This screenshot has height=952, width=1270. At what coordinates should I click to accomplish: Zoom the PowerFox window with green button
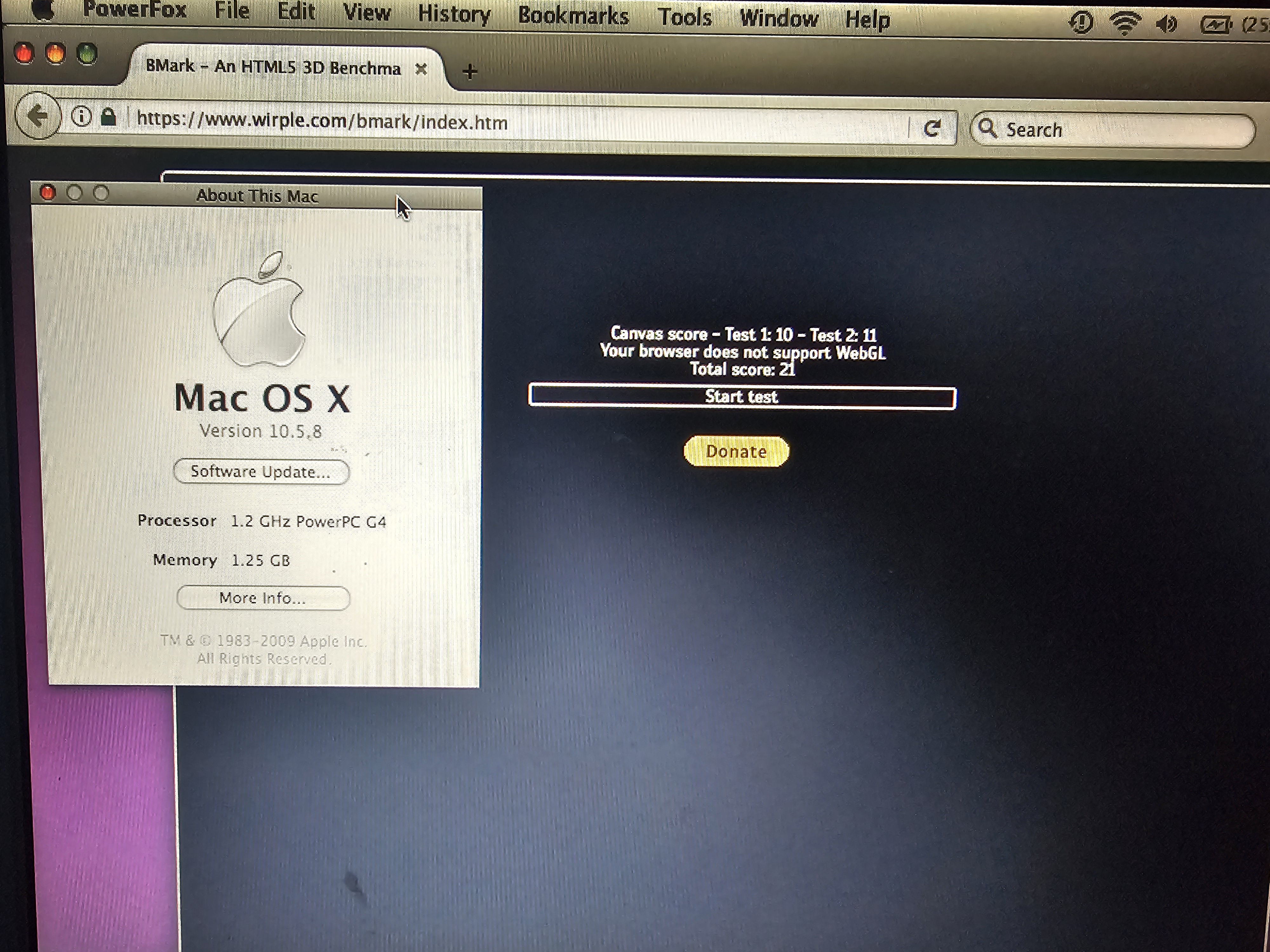click(x=87, y=55)
